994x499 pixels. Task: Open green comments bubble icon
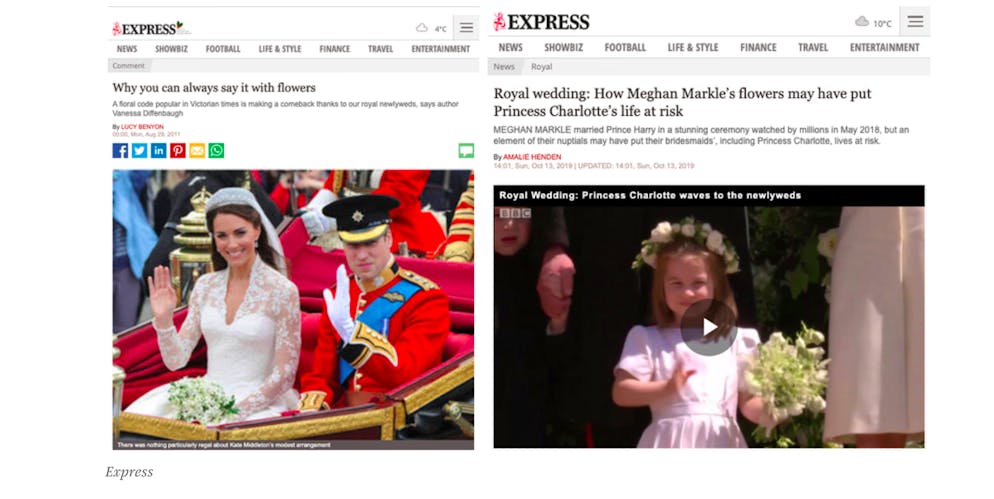pos(466,150)
